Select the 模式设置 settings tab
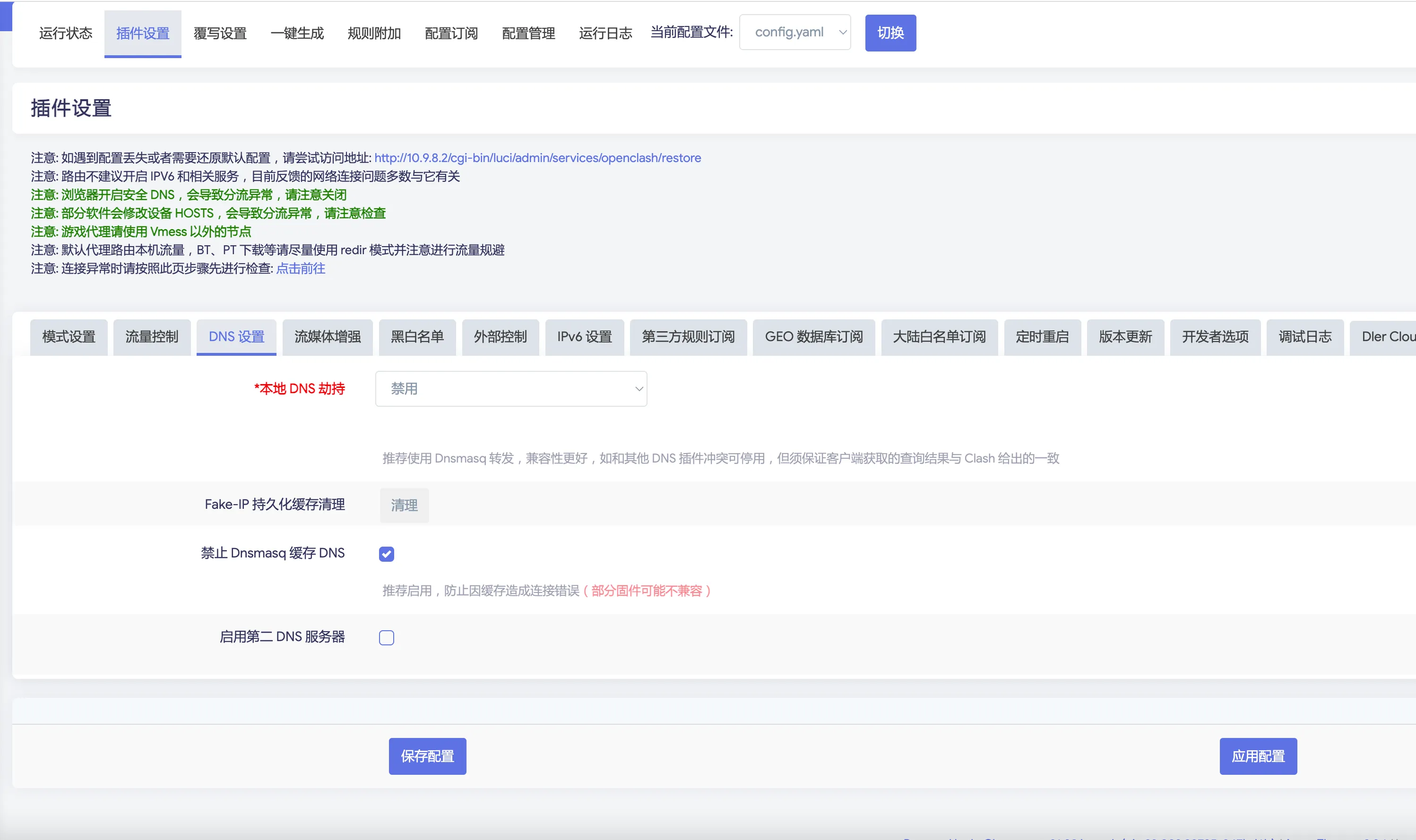The height and width of the screenshot is (840, 1416). pyautogui.click(x=69, y=337)
